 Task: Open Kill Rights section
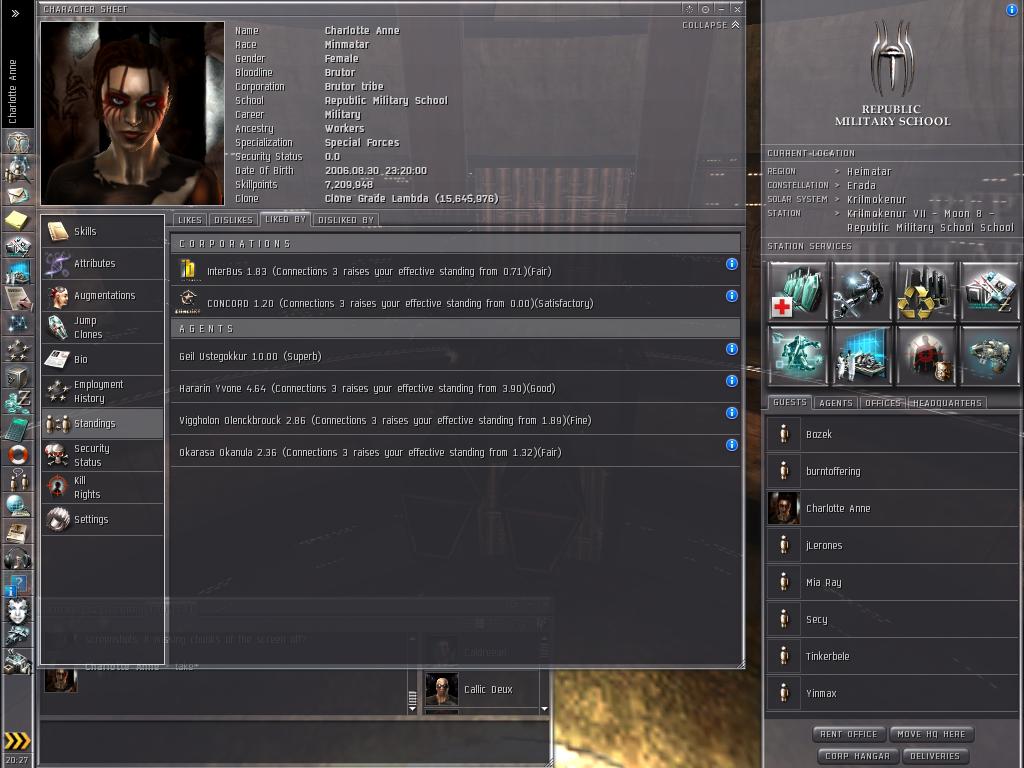[103, 487]
